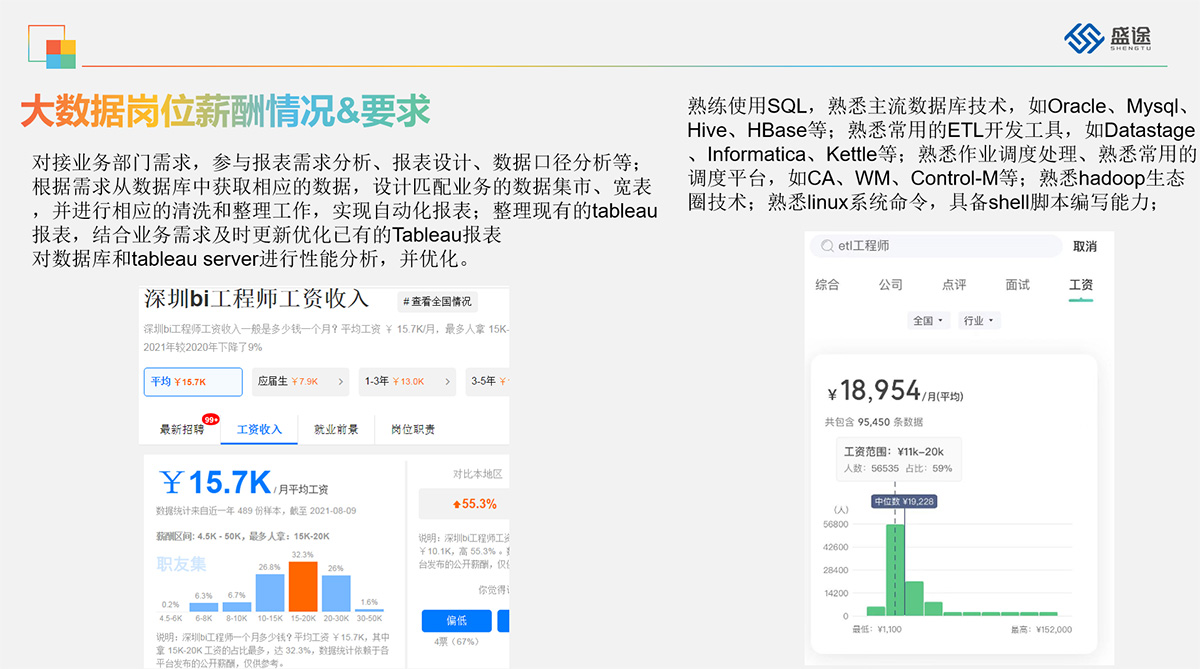The width and height of the screenshot is (1200, 669).
Task: Open the 全国 region dropdown
Action: (x=927, y=321)
